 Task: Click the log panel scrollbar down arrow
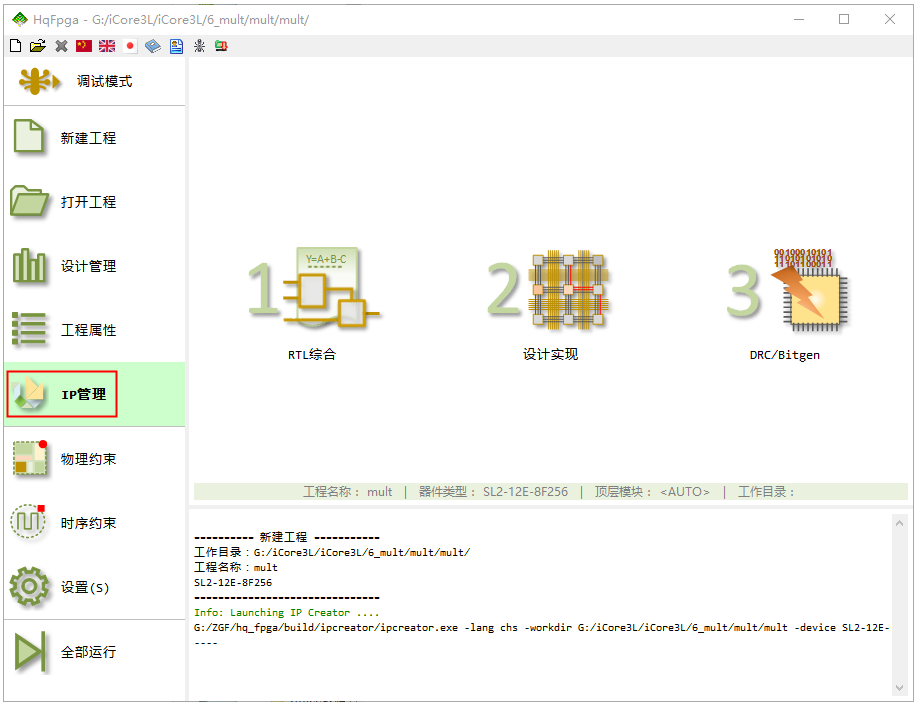click(x=898, y=687)
